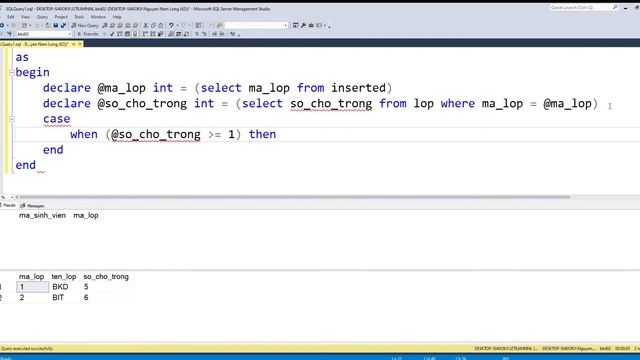
Task: Open the Project menu
Action: click(61, 17)
